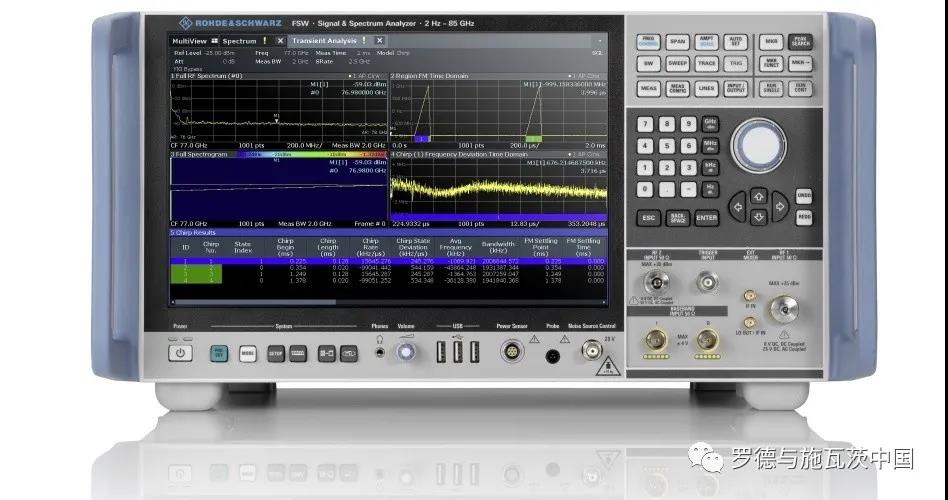Start a RUN SINGLE measurement

pos(771,89)
